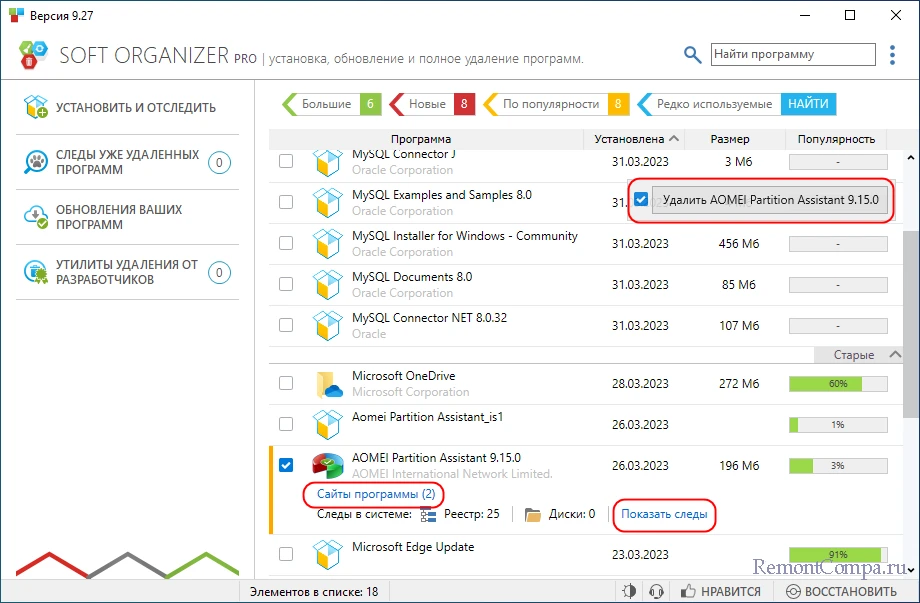Open the three-dot main menu
Screen dimensions: 920x603
[892, 55]
